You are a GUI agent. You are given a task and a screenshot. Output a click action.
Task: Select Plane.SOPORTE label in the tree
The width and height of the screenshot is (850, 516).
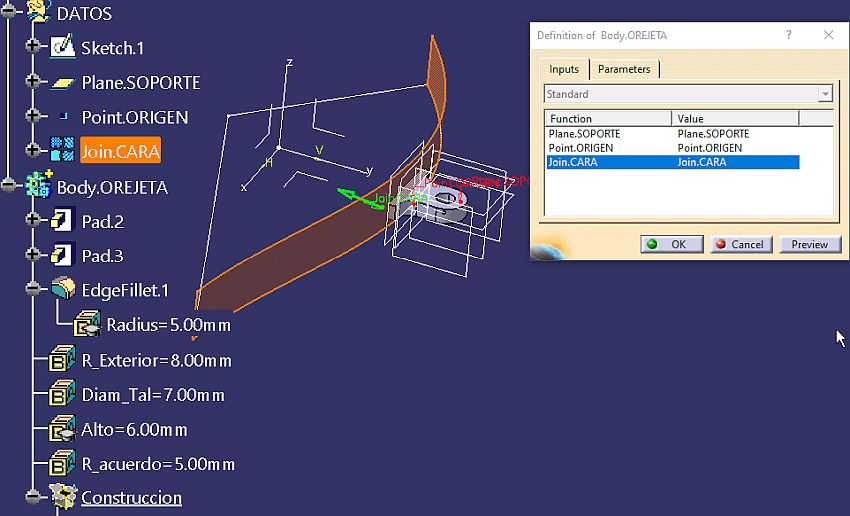point(141,83)
